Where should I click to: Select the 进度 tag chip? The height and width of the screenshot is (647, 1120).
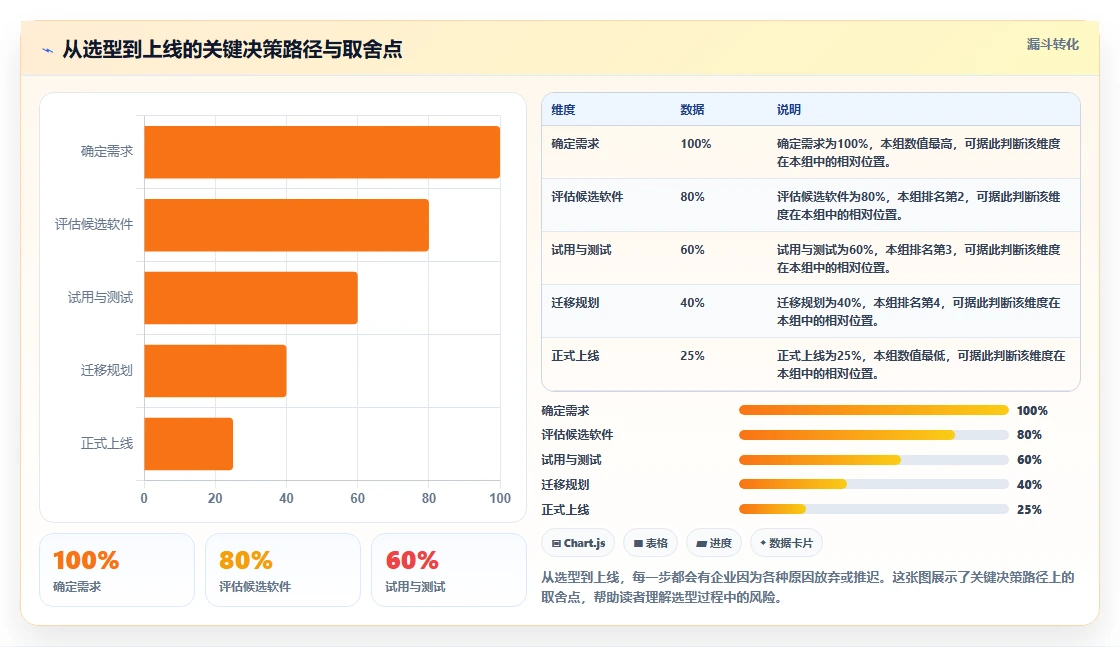click(714, 543)
